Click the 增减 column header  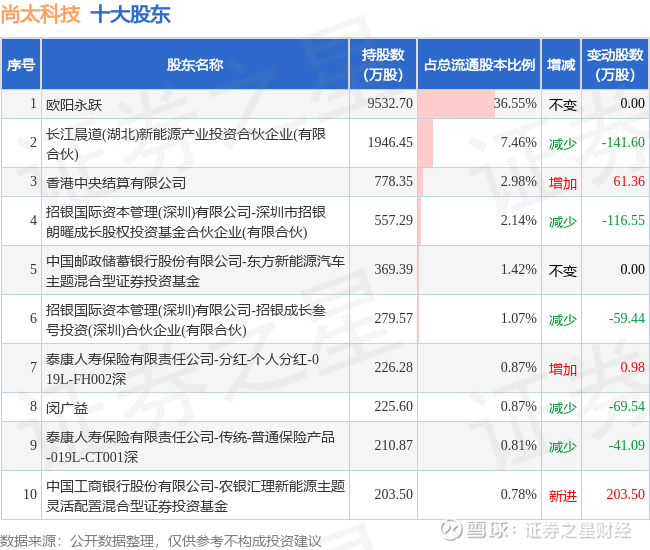click(x=561, y=65)
